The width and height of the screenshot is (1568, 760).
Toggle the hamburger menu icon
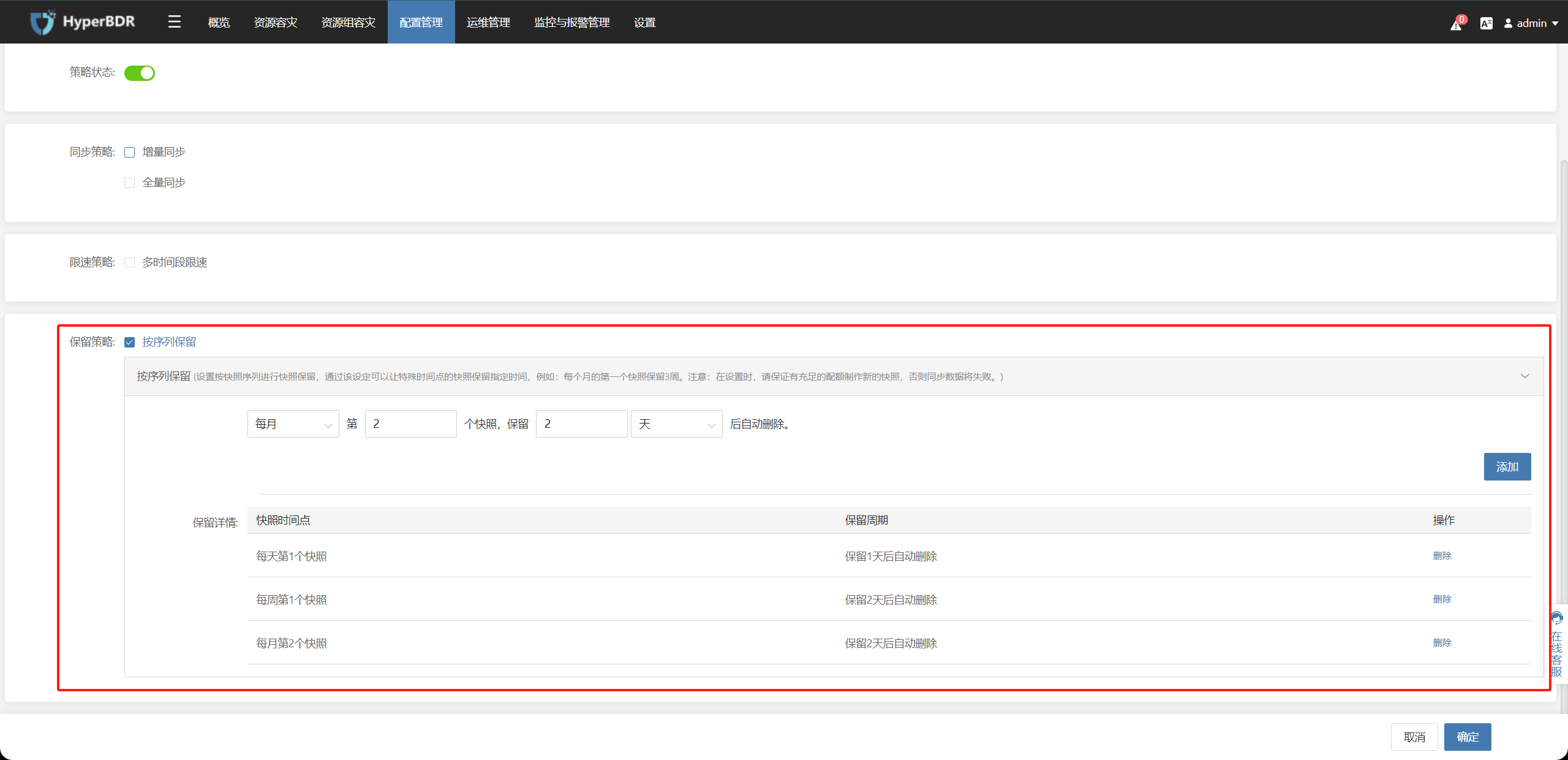175,22
